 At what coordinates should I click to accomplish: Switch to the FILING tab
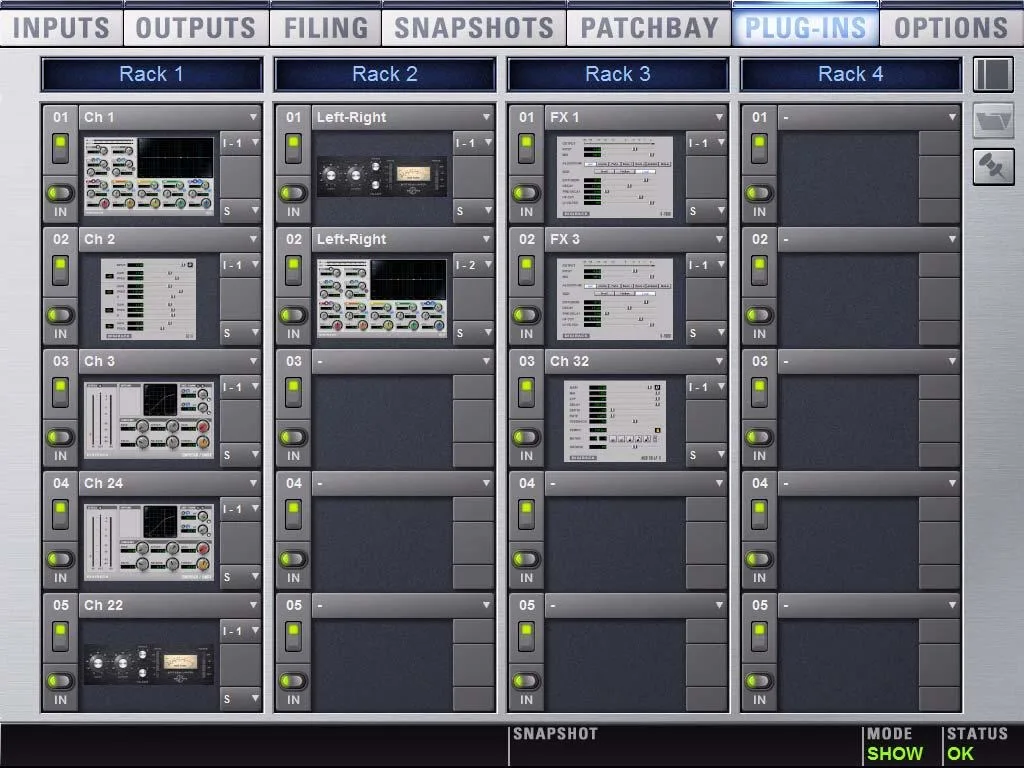325,27
